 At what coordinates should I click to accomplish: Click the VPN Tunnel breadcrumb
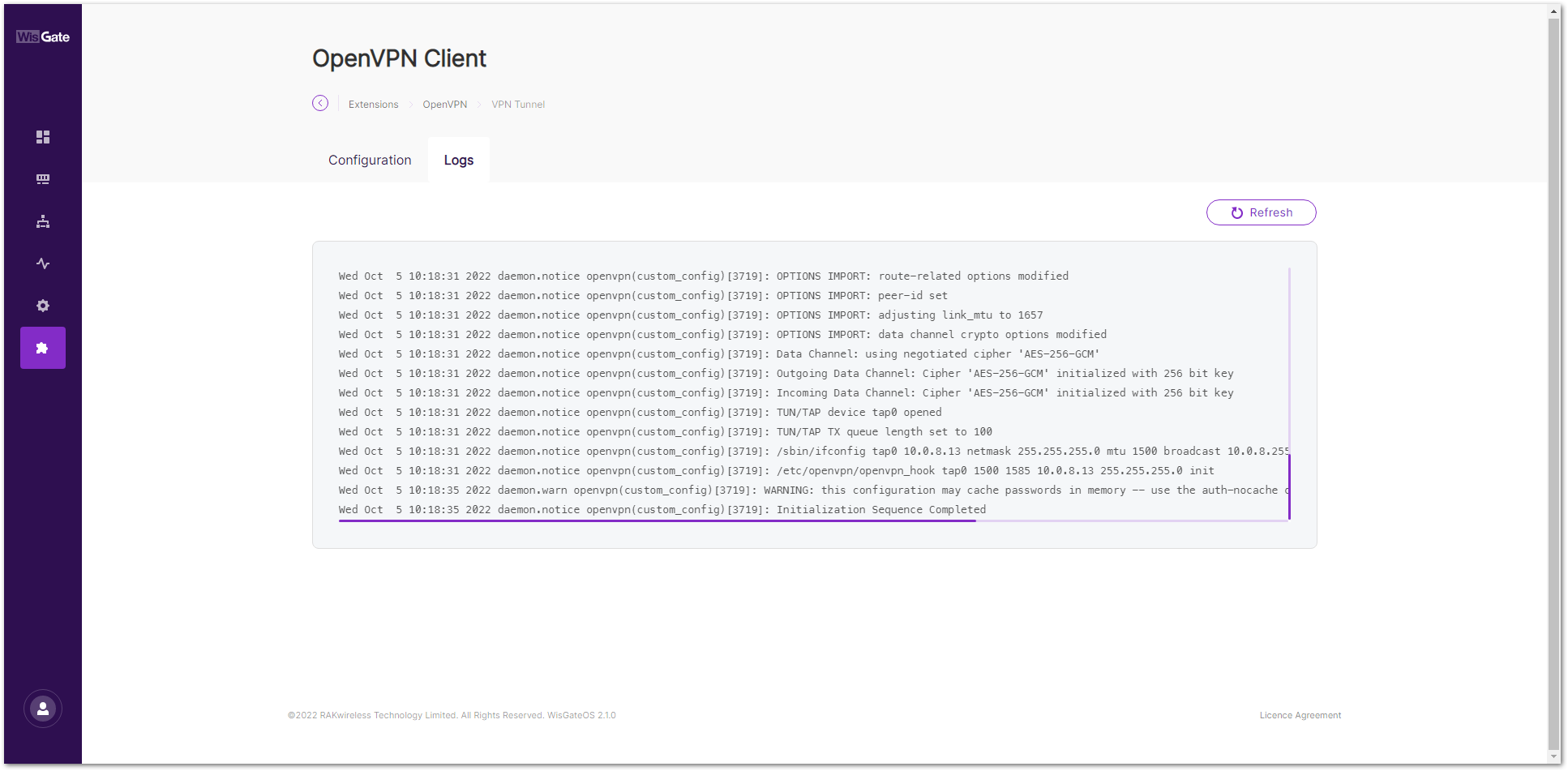(x=518, y=105)
